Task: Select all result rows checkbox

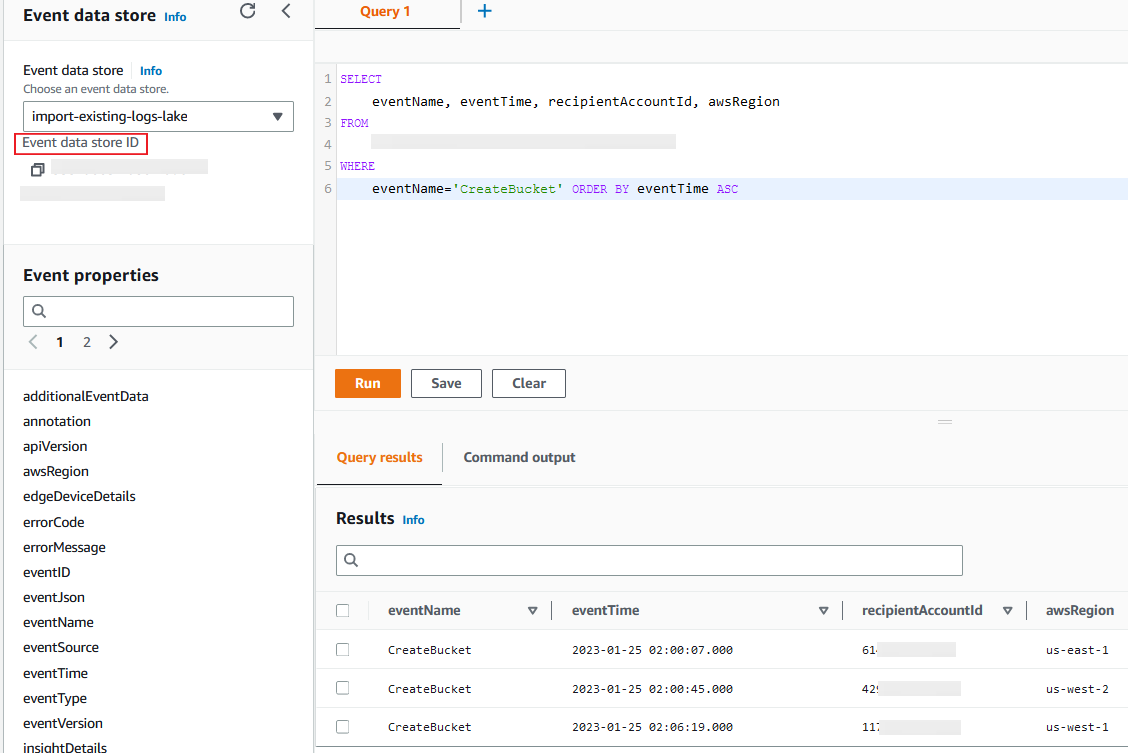Action: click(x=343, y=610)
